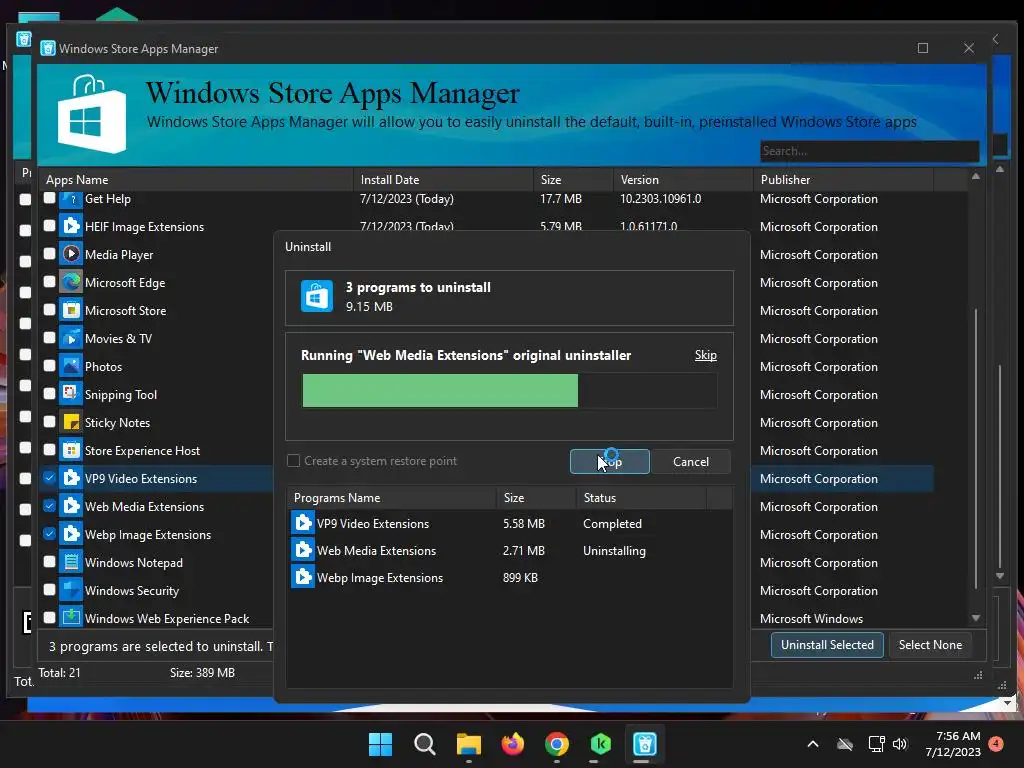Uncheck the Web Media Extensions checkbox
The image size is (1024, 768).
click(x=50, y=505)
